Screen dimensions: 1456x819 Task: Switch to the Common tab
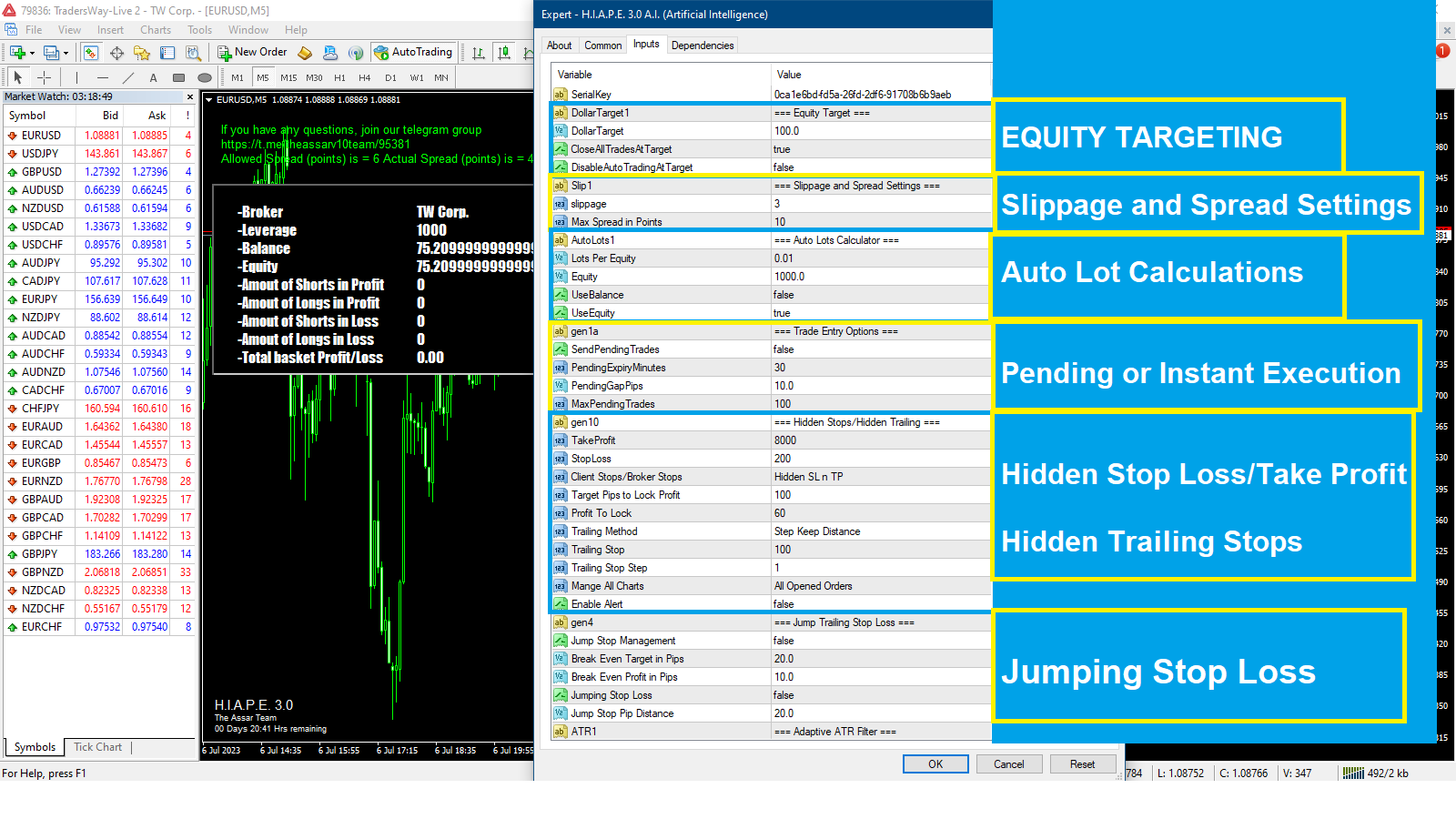[x=602, y=45]
